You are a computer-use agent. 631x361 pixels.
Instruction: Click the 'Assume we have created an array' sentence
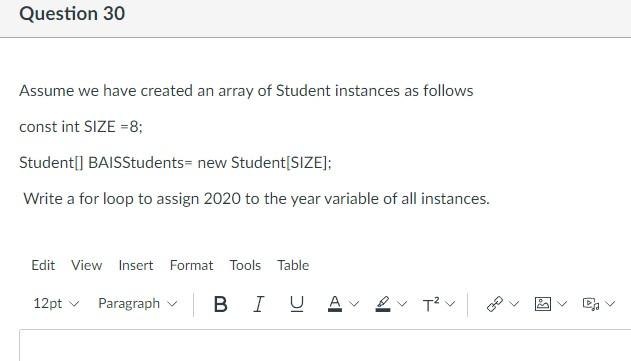246,91
